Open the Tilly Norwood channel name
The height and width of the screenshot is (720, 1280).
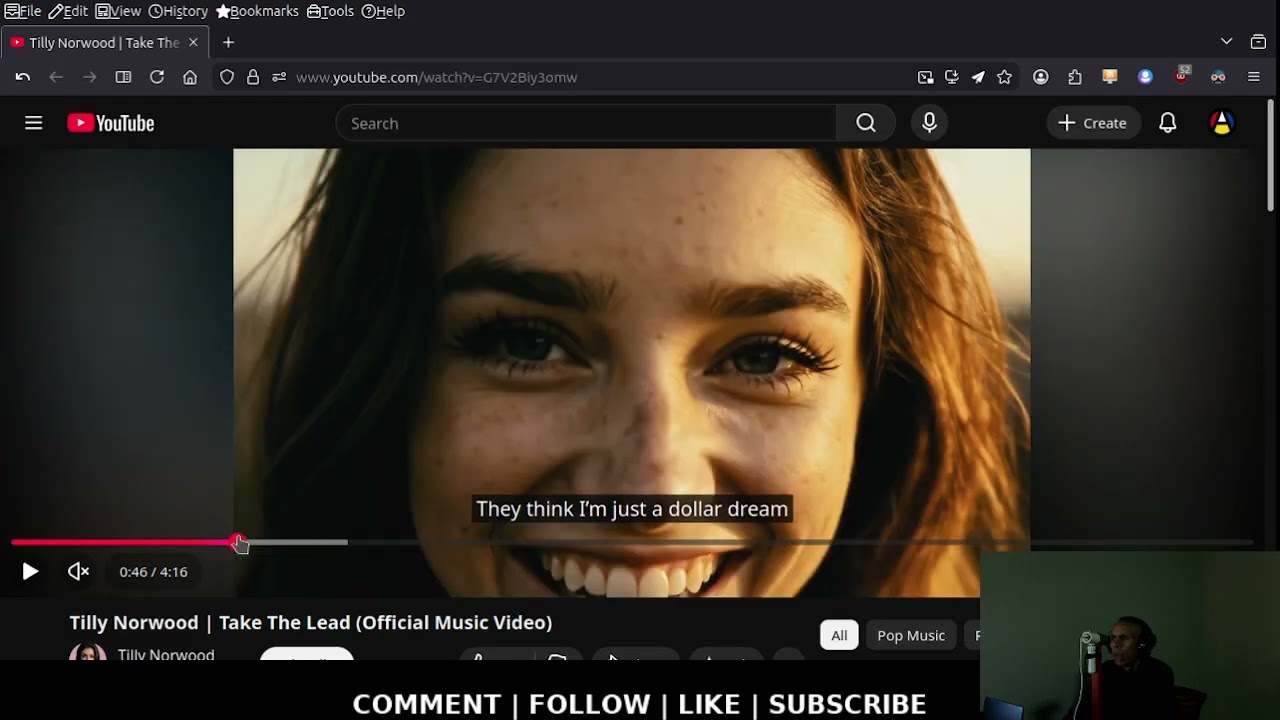point(166,654)
